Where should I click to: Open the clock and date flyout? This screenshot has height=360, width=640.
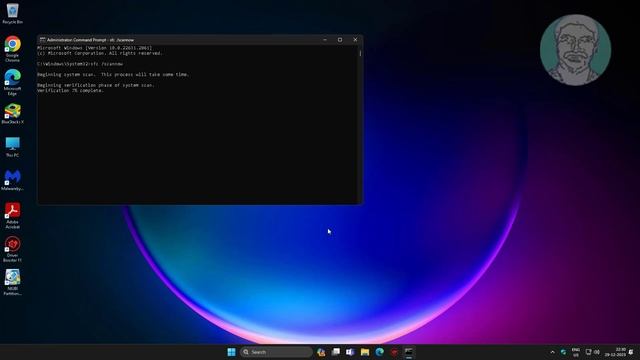coord(616,352)
